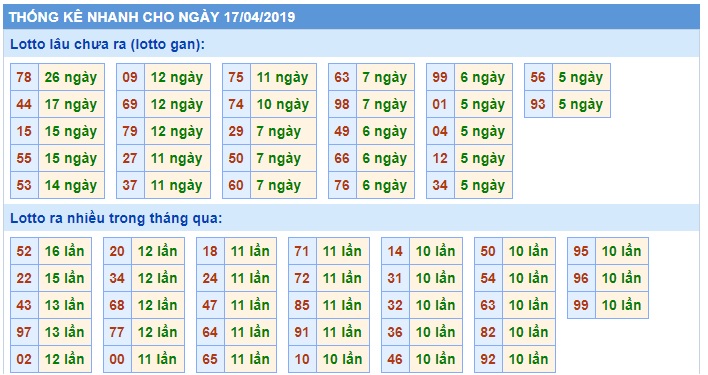Click lotto number 75

(236, 77)
